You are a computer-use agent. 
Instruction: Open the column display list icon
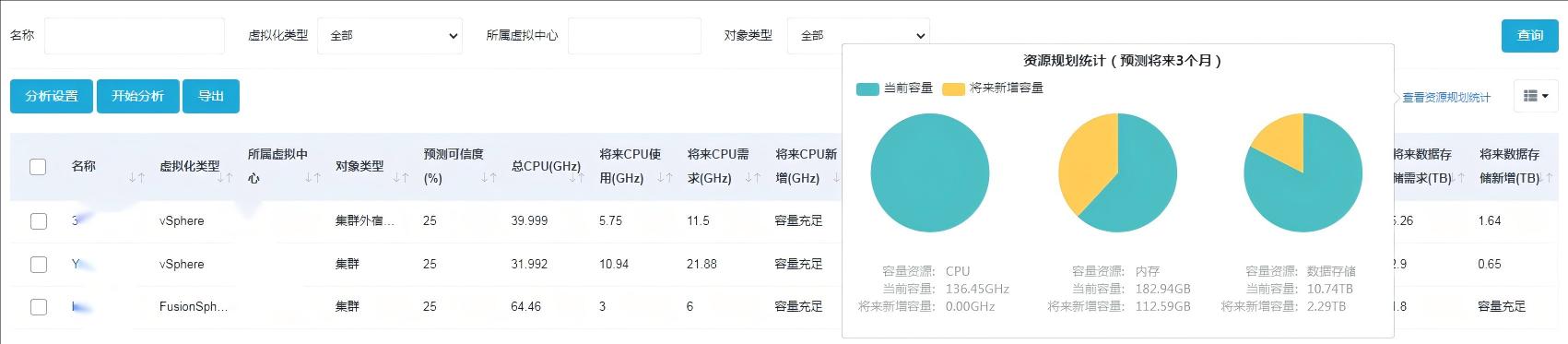click(x=1536, y=96)
